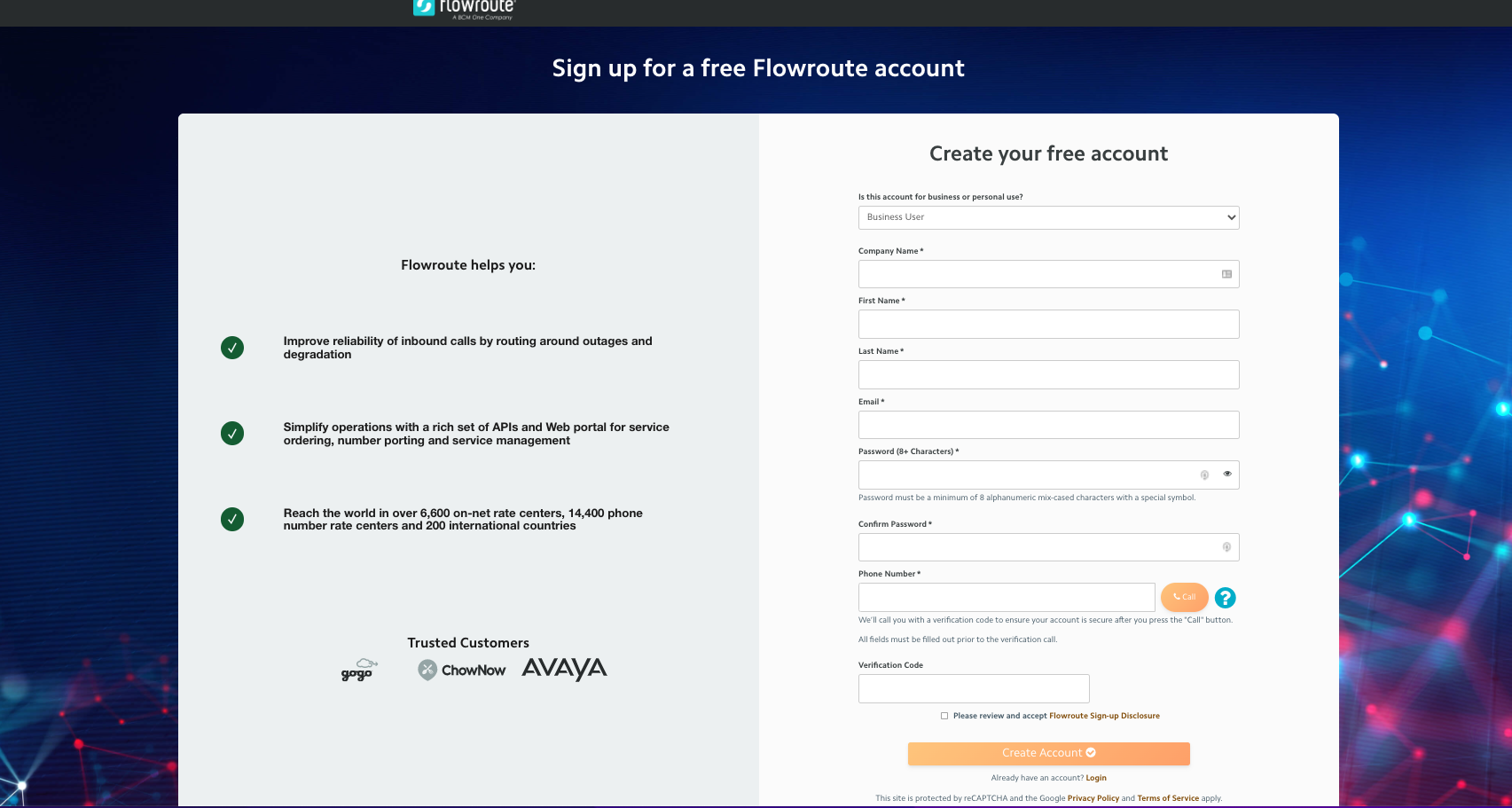Click the Flowroute logo at the top
Screen dimensions: 1512x808
tap(461, 8)
